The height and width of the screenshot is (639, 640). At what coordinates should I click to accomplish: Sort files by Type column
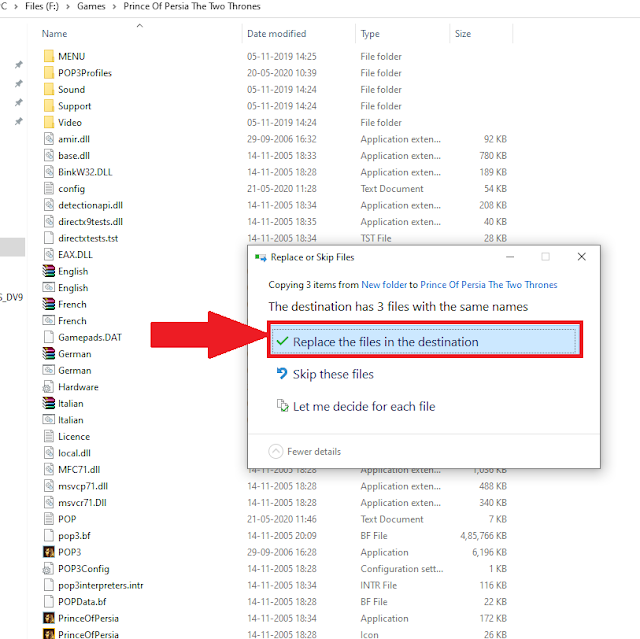pos(370,34)
